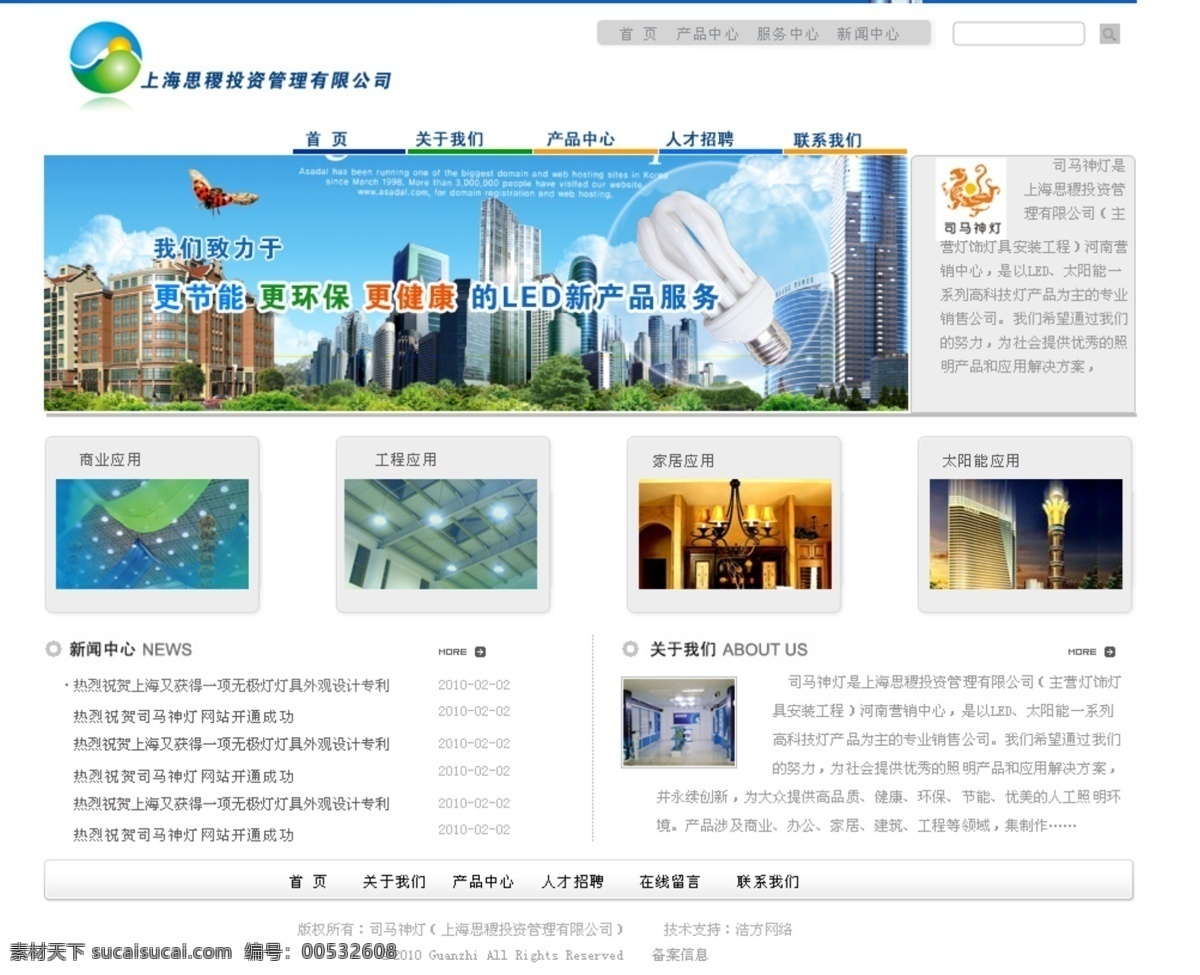Click the 新闻中心 NEWS heading
The width and height of the screenshot is (1200, 975).
(x=130, y=649)
